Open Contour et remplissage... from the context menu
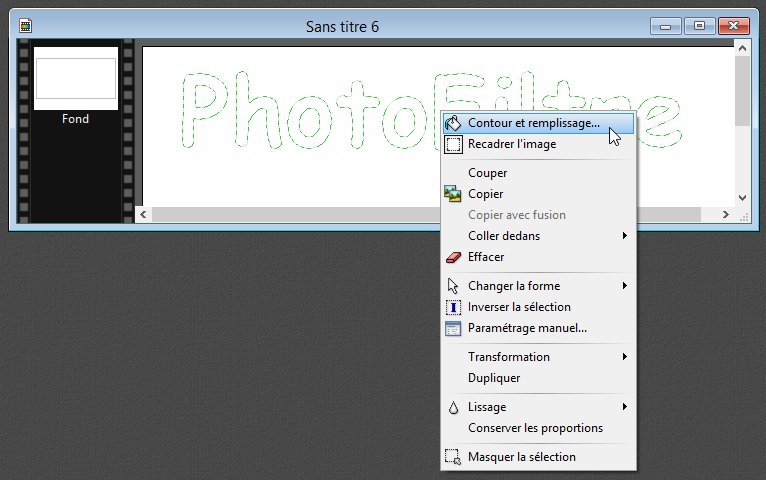 coord(538,123)
